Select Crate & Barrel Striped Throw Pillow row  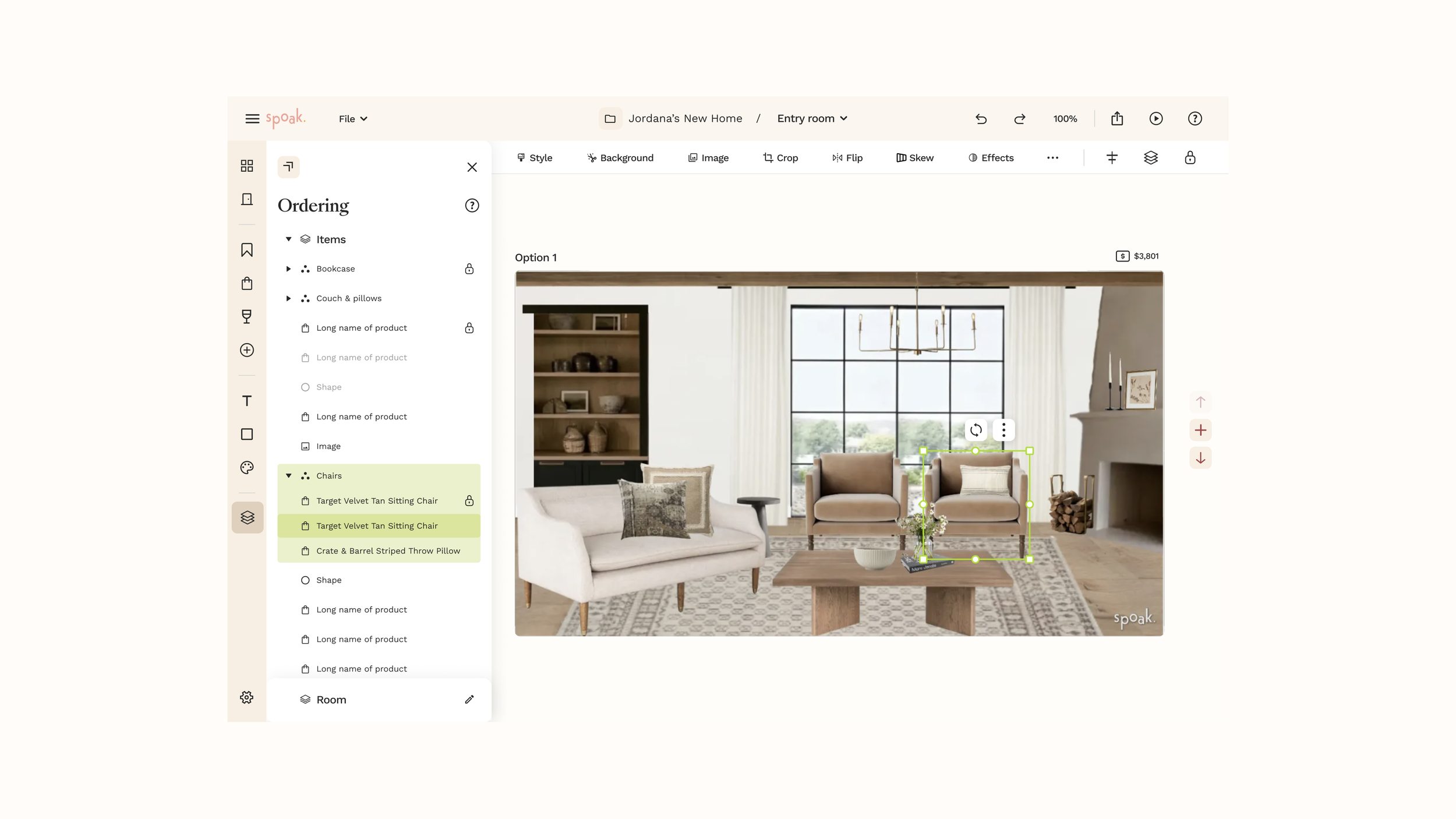click(x=379, y=551)
